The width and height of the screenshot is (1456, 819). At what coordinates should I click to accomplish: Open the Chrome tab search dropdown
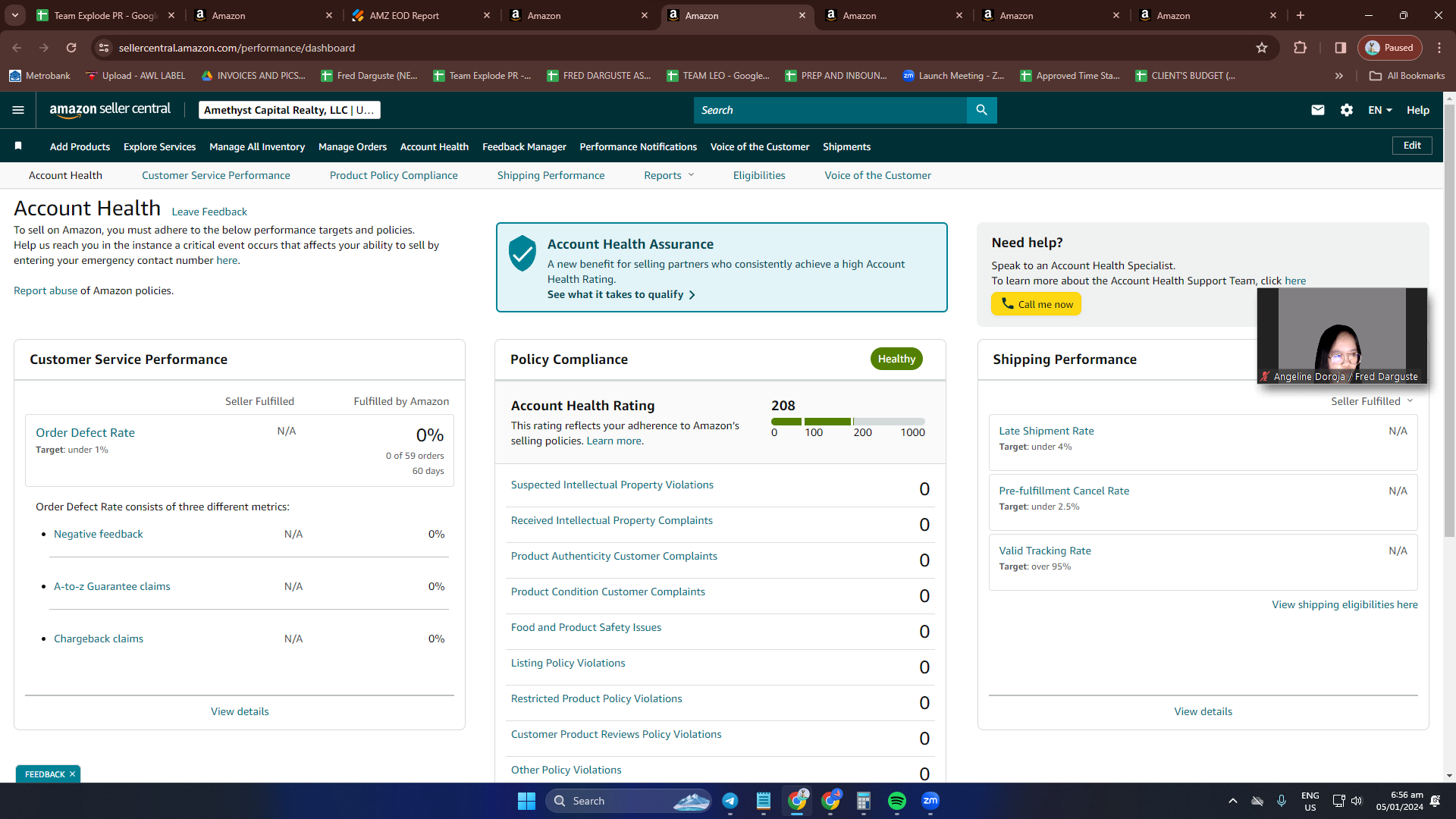click(15, 15)
